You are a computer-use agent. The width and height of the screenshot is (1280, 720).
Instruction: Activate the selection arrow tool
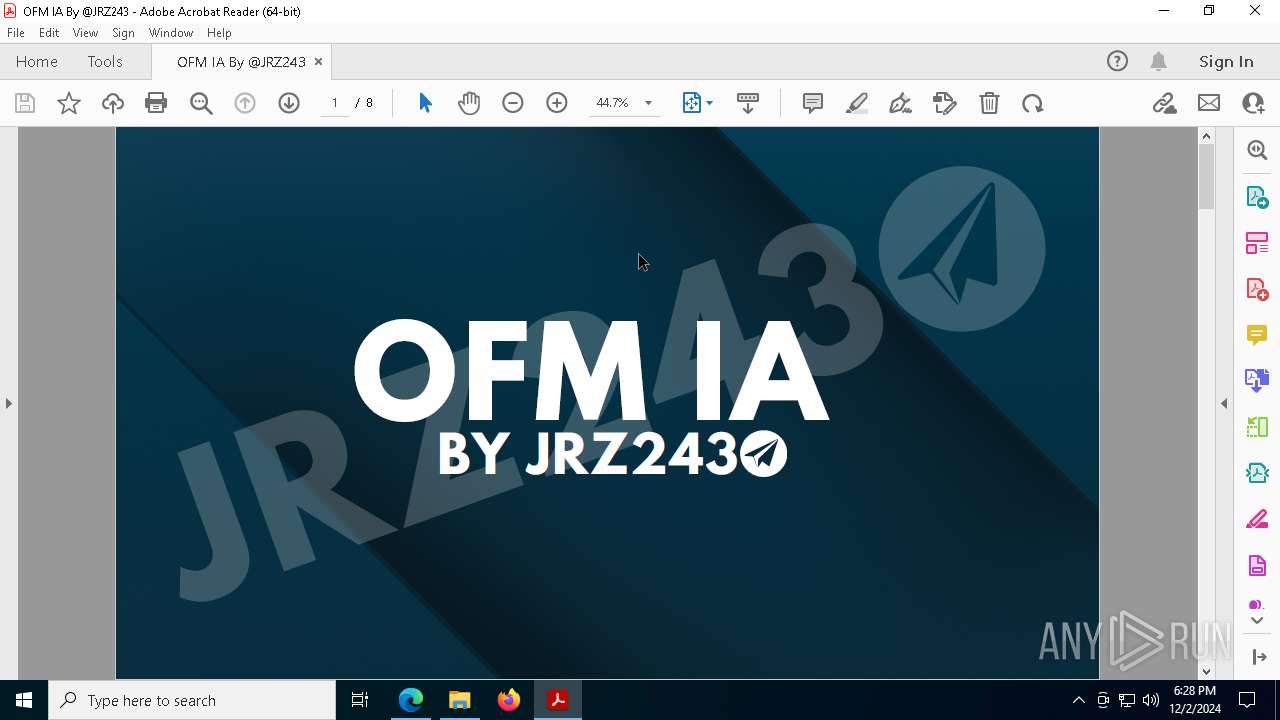tap(425, 103)
